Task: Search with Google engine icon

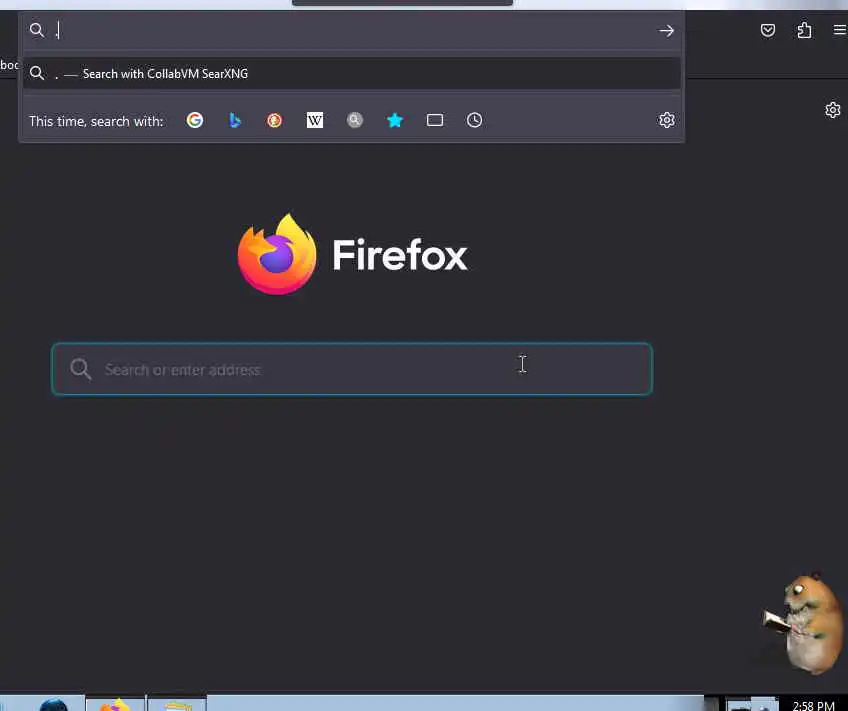Action: point(195,120)
